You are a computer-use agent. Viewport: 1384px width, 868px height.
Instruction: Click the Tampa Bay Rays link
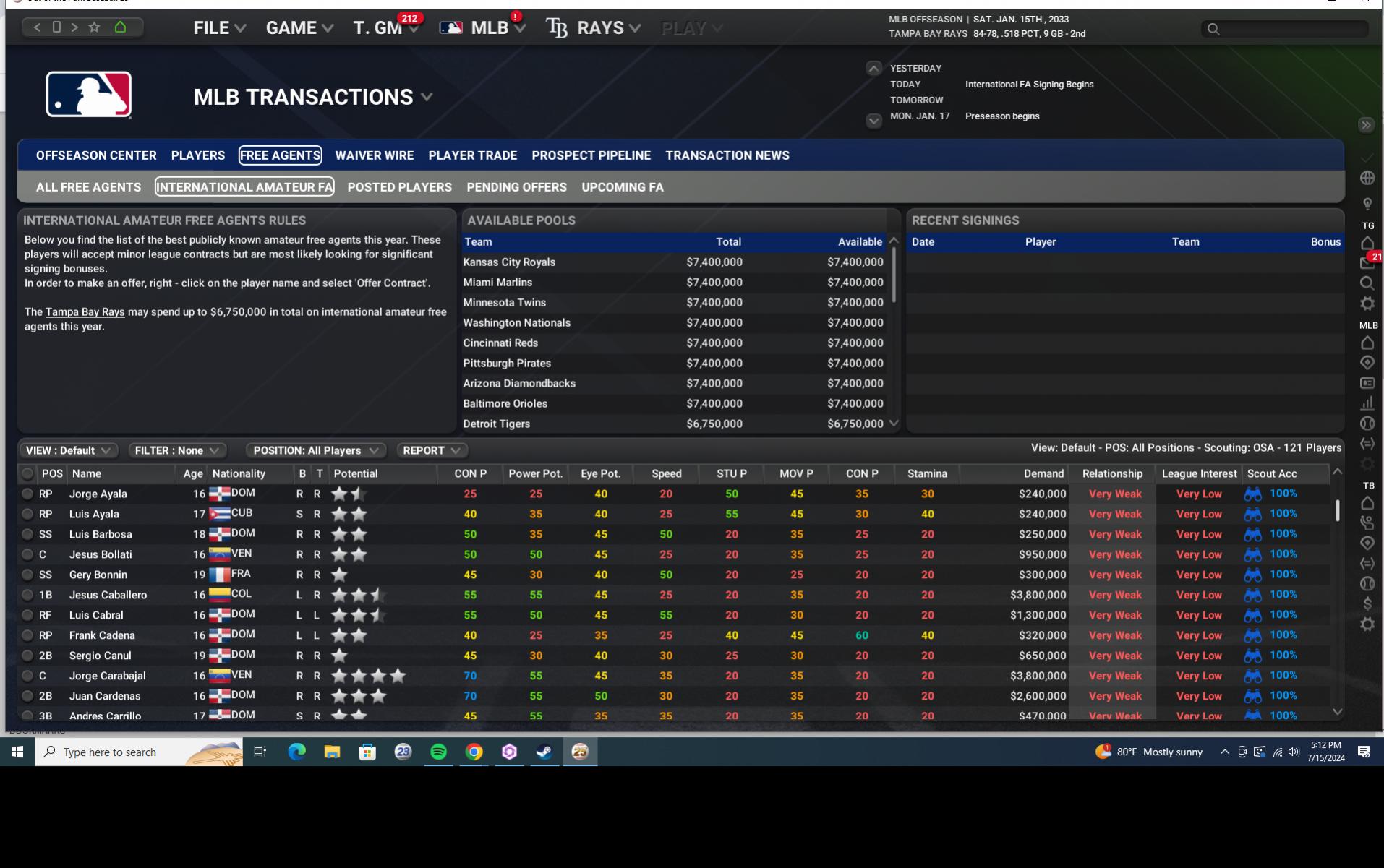point(85,312)
